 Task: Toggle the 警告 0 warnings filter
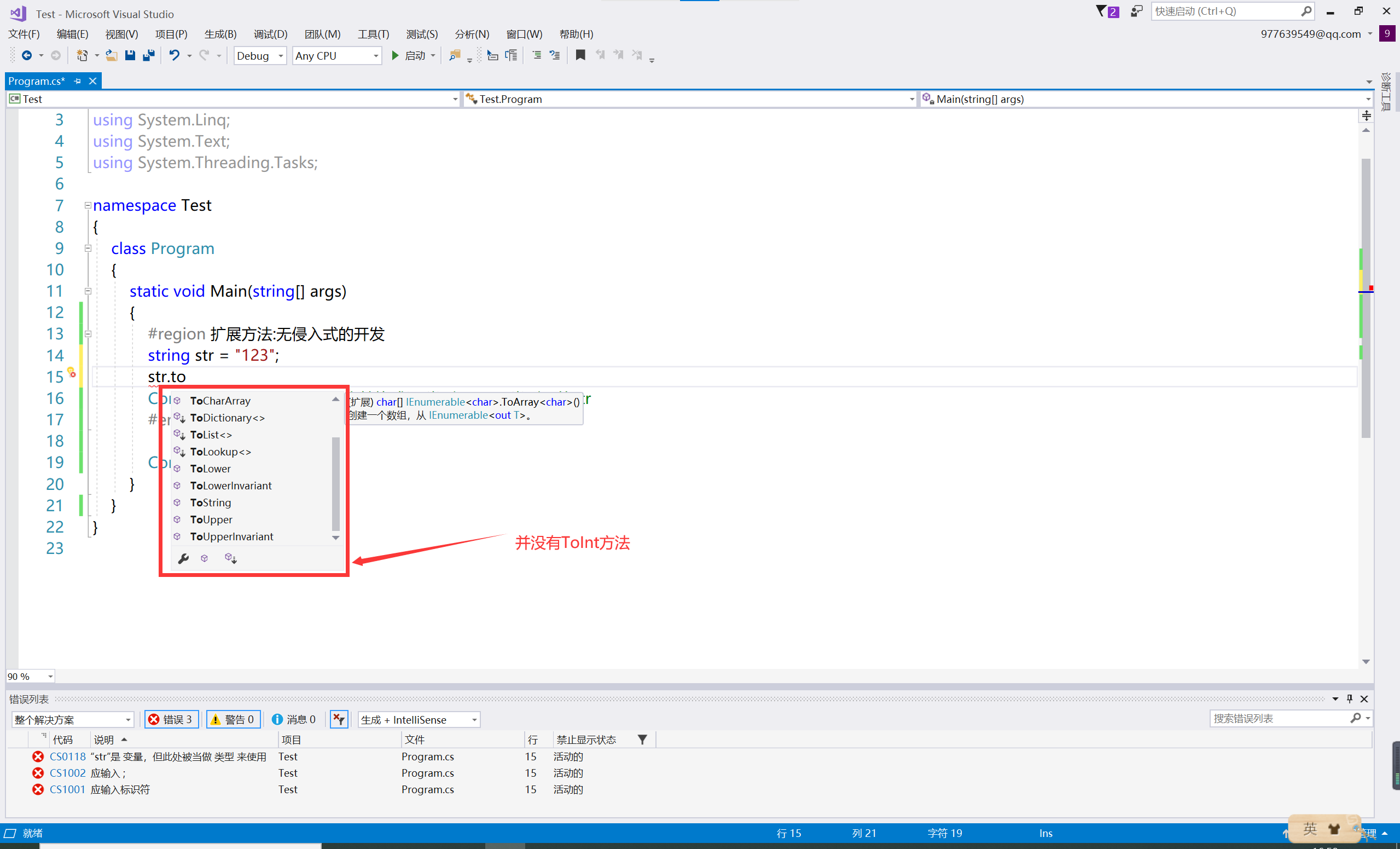tap(234, 719)
